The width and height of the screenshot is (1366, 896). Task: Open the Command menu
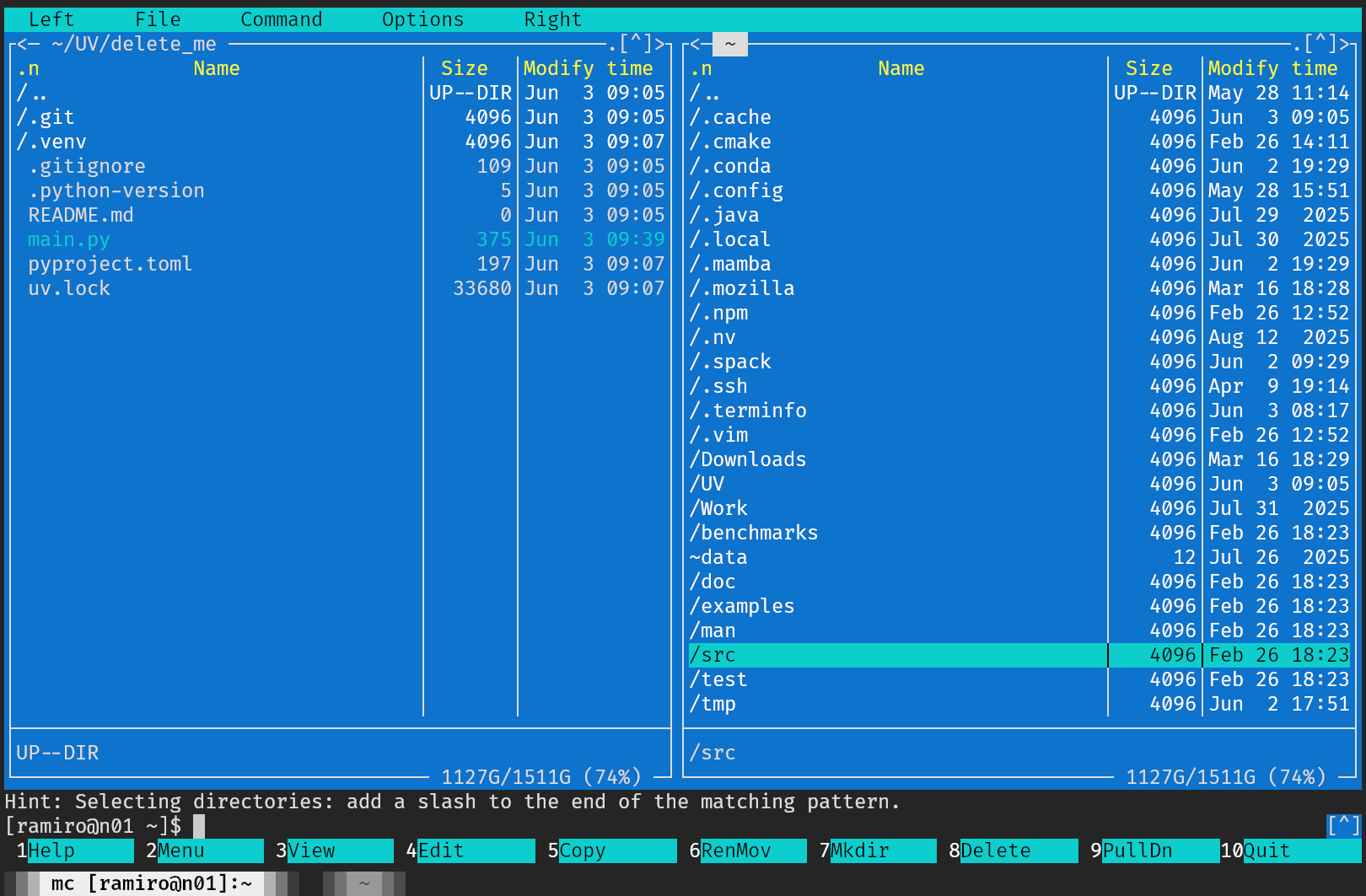pyautogui.click(x=282, y=19)
